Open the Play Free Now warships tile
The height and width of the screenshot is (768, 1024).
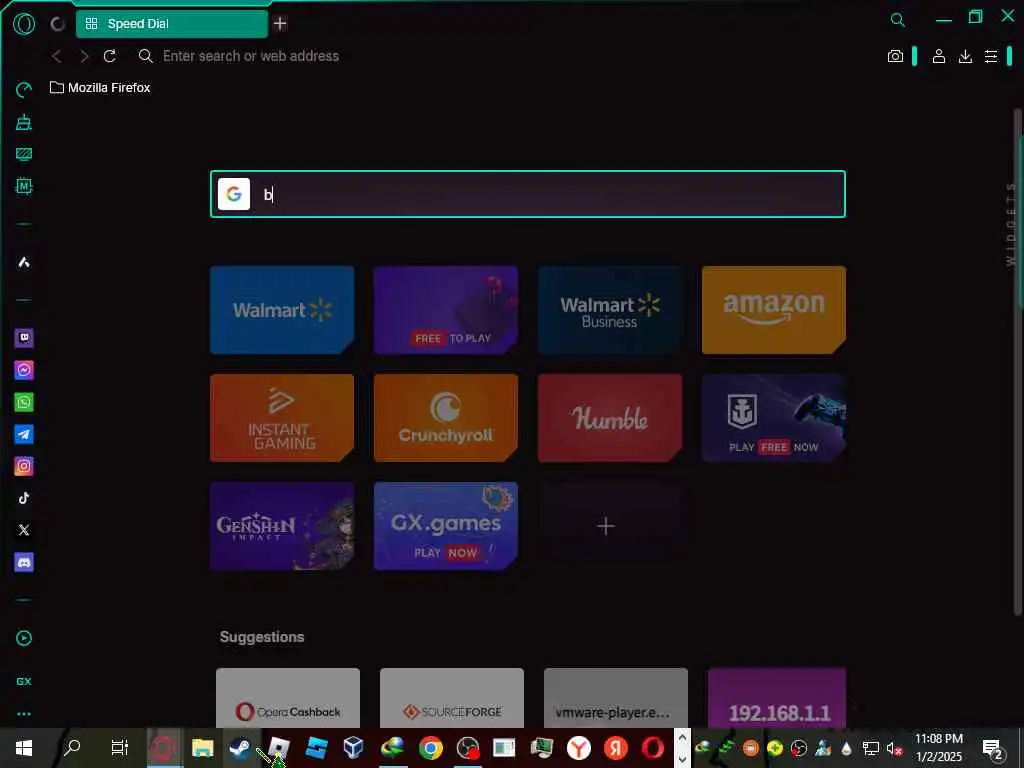coord(774,418)
